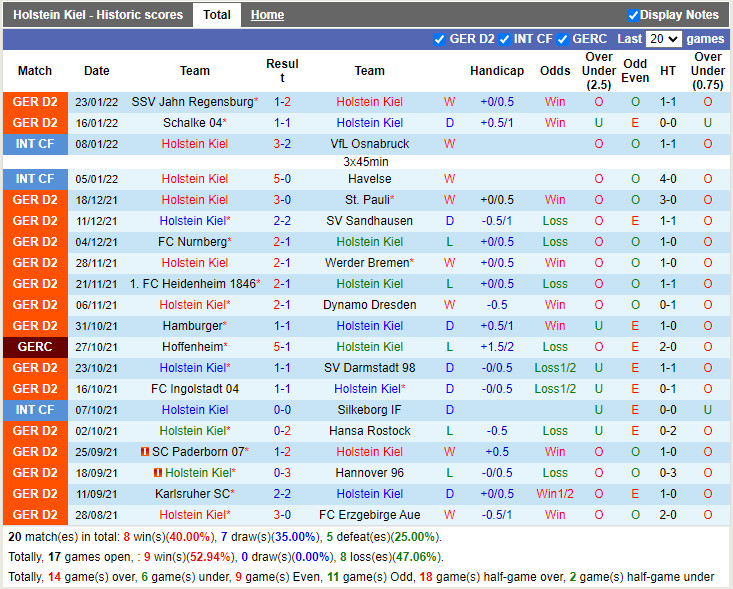This screenshot has width=733, height=589.
Task: Click the 1-2 score of Regensburg match
Action: 282,102
